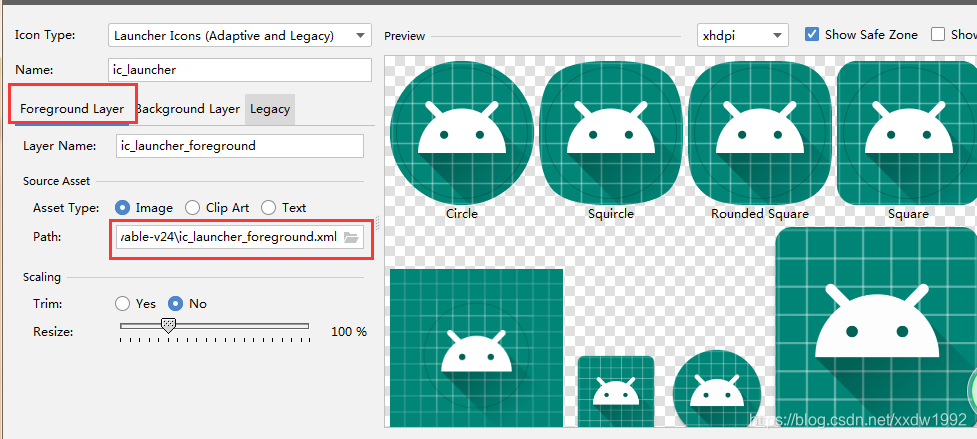Click the 100 % resize value
This screenshot has width=977, height=439.
pos(349,332)
